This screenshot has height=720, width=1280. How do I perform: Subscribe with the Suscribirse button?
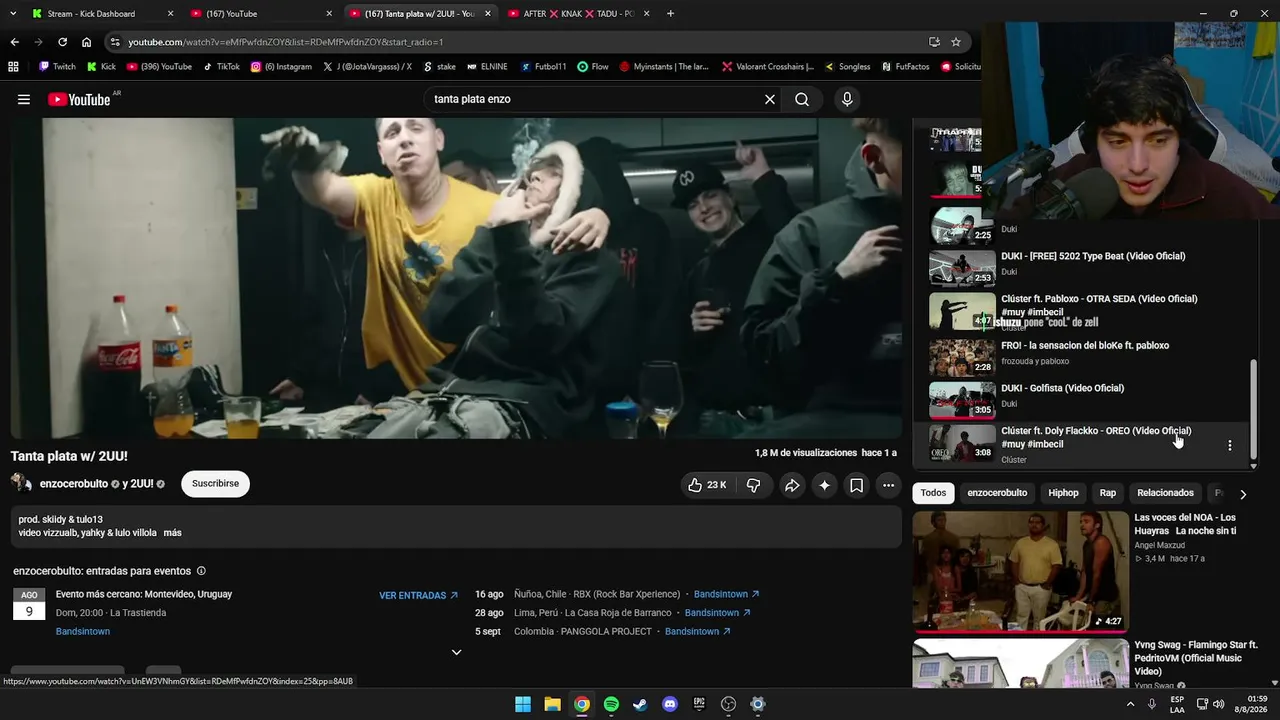coord(215,484)
